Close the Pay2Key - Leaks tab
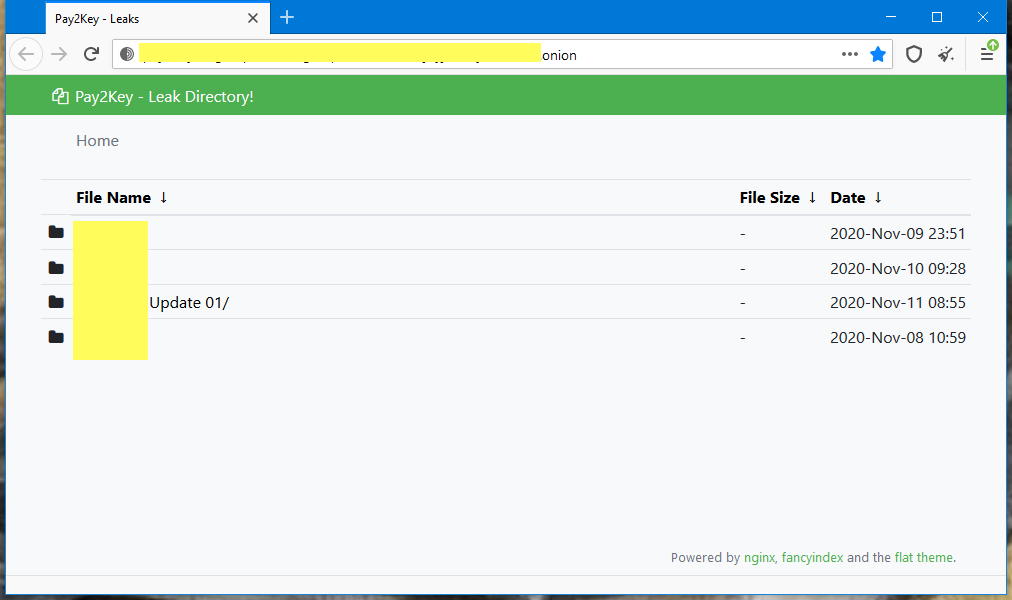The height and width of the screenshot is (600, 1012). [253, 18]
